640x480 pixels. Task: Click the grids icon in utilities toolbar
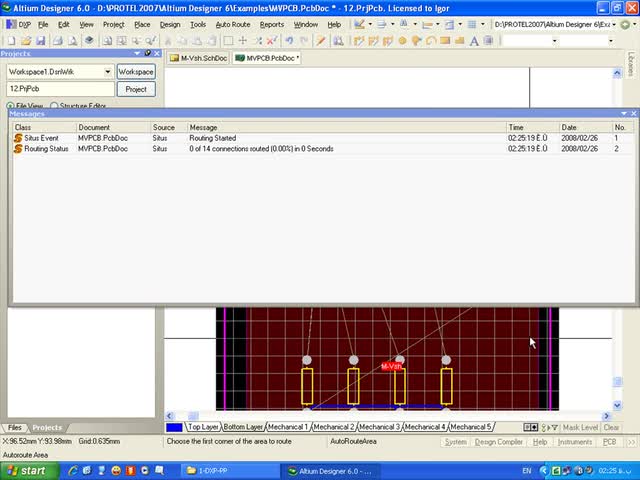tap(472, 24)
